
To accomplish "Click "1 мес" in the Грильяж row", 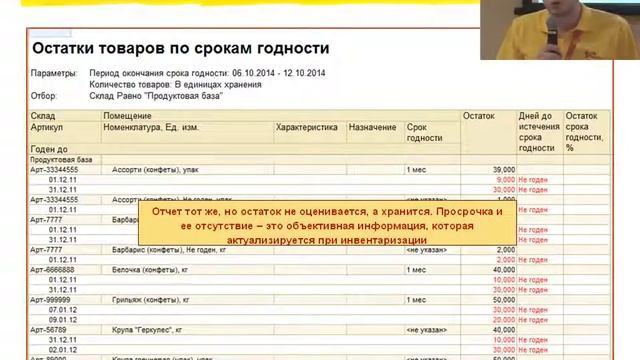I will [416, 300].
